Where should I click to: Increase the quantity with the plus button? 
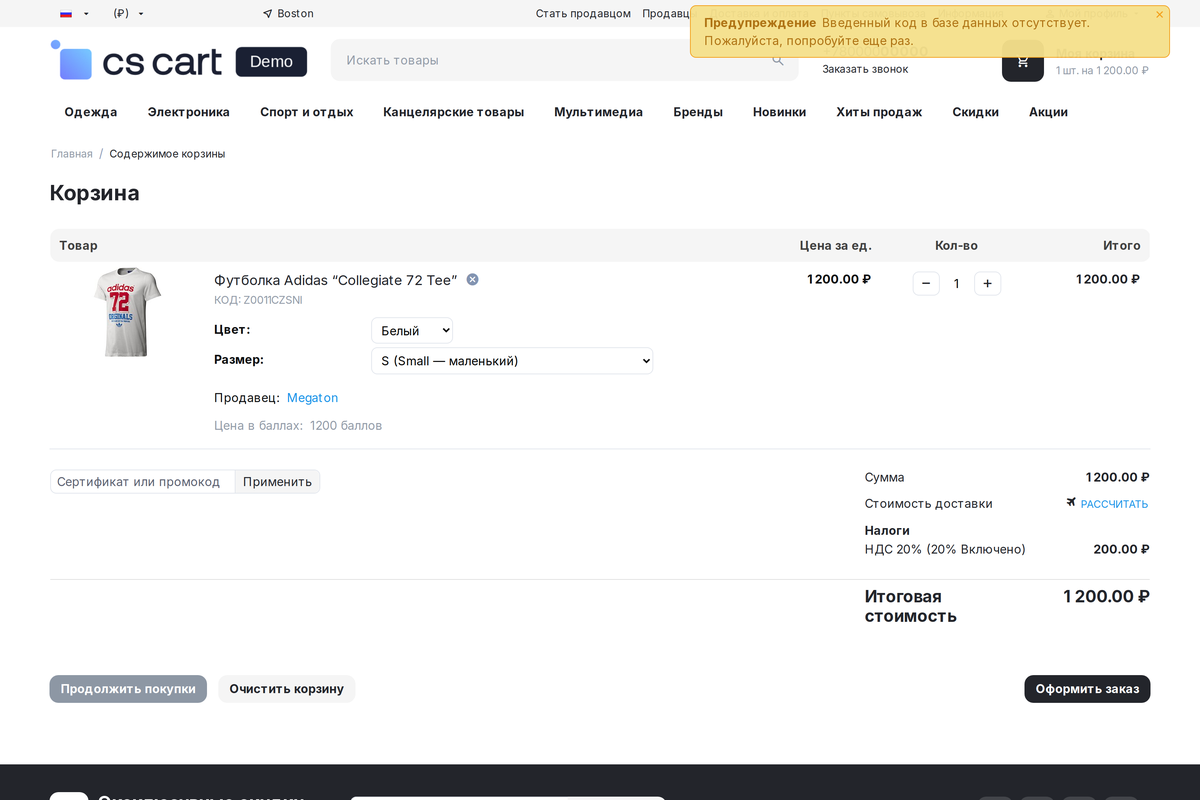point(988,284)
